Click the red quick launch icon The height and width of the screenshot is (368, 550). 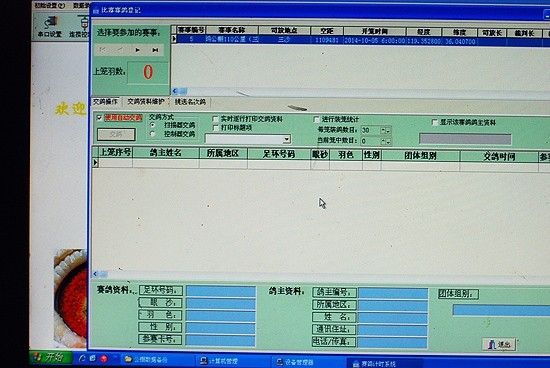(x=104, y=359)
